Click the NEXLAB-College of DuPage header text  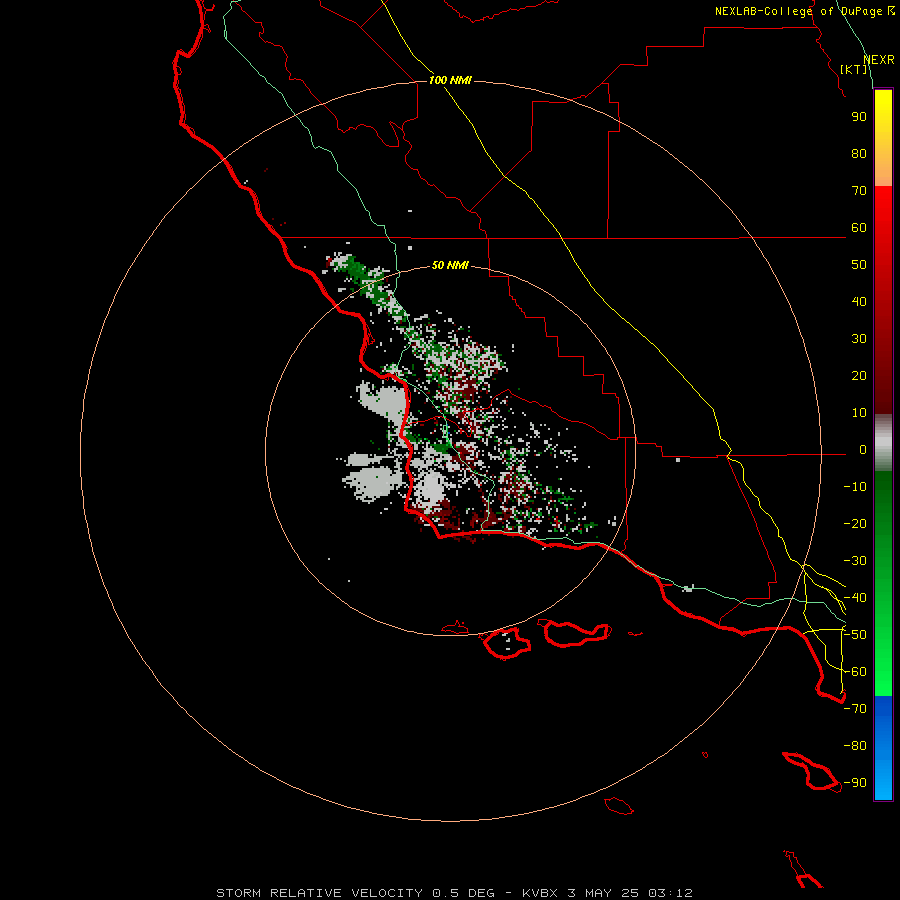coord(804,11)
